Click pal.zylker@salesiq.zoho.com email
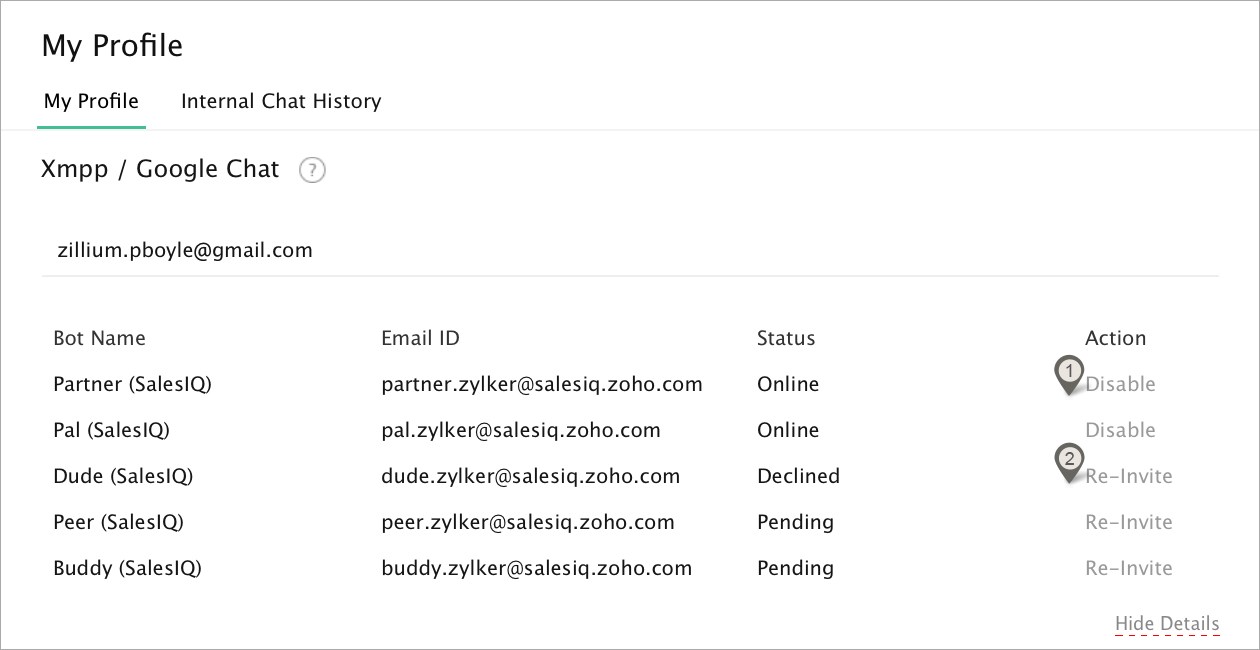This screenshot has width=1260, height=650. coord(521,430)
